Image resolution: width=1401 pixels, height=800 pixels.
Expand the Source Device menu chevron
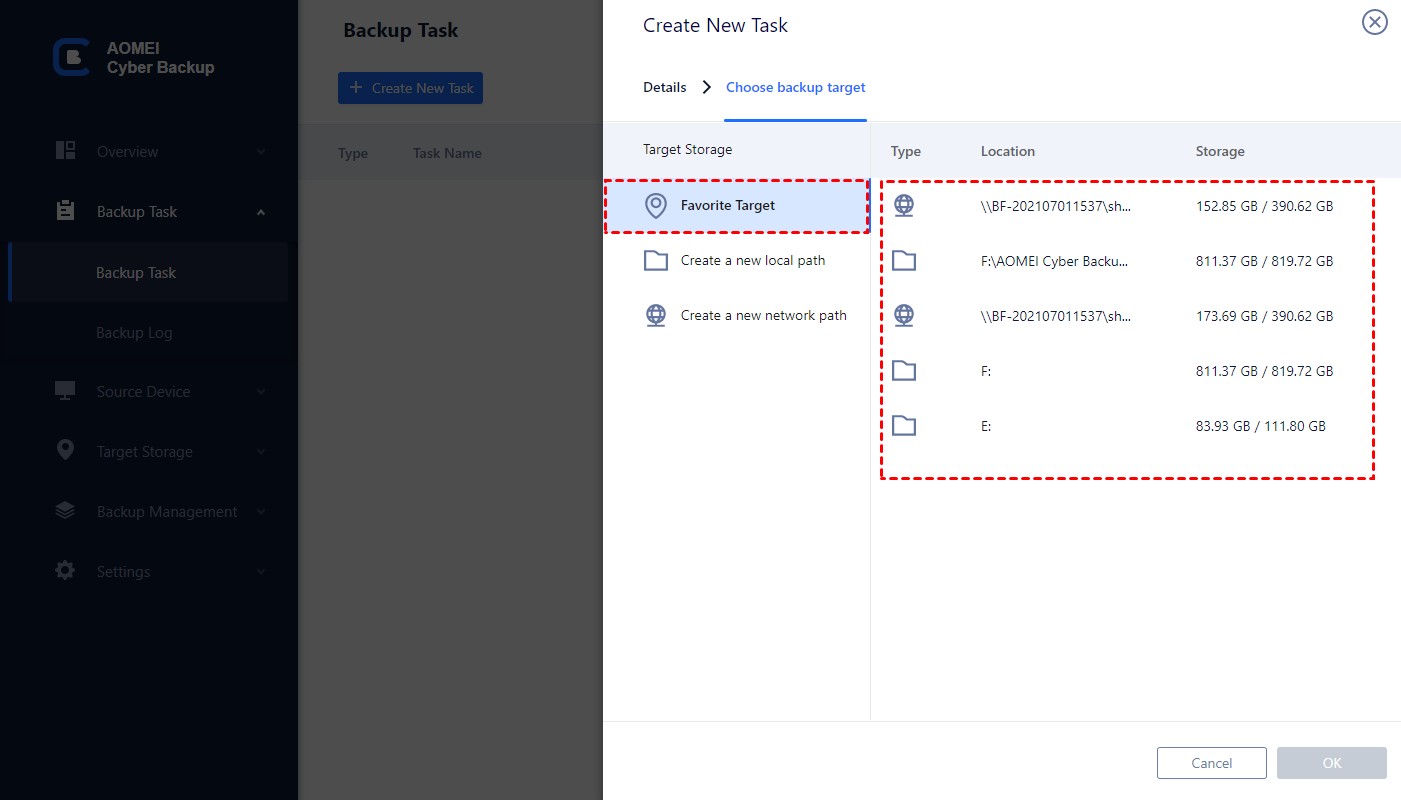tap(261, 392)
